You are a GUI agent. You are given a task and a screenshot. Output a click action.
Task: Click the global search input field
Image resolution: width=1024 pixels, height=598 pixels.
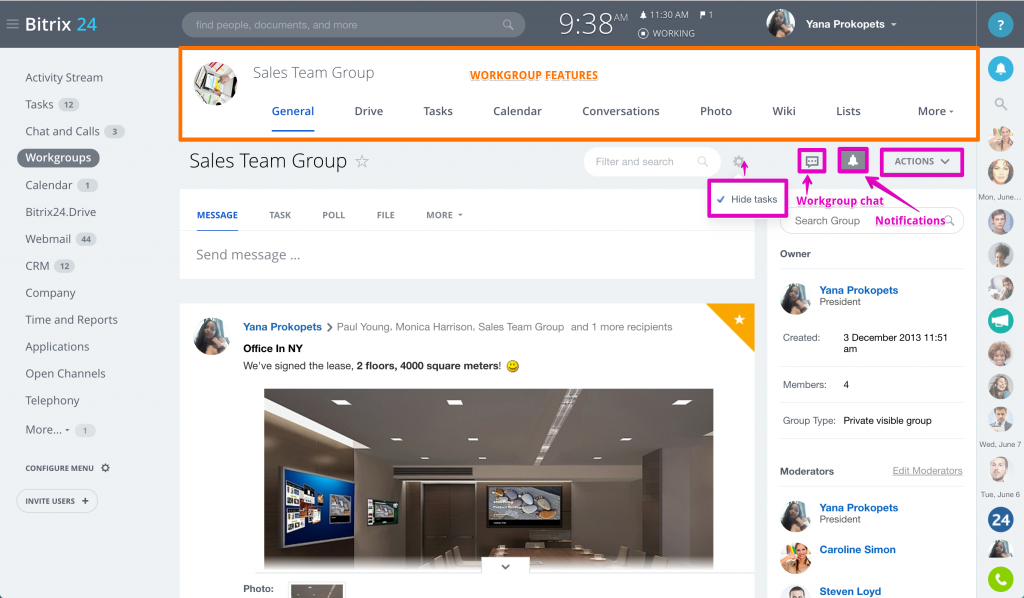(353, 25)
